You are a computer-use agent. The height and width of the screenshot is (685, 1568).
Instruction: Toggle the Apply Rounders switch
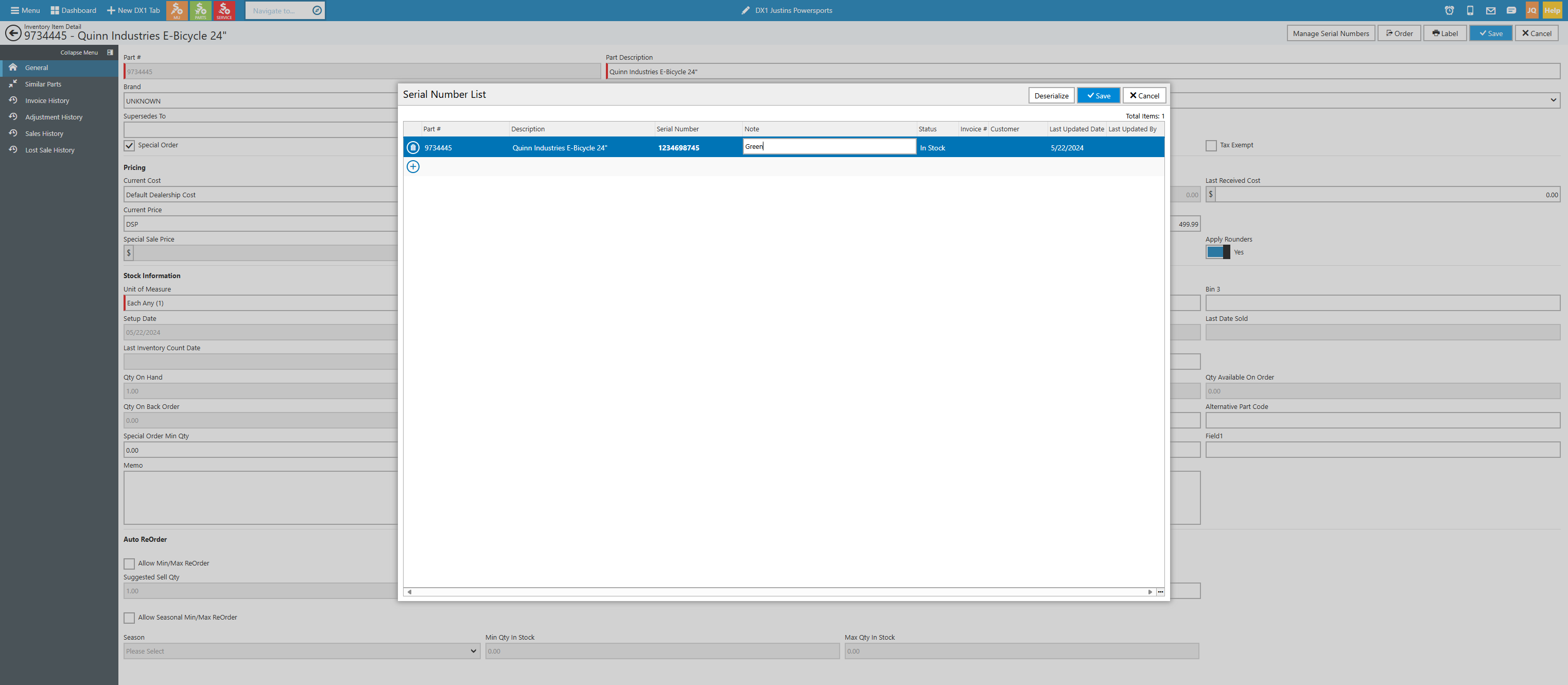[x=1218, y=252]
